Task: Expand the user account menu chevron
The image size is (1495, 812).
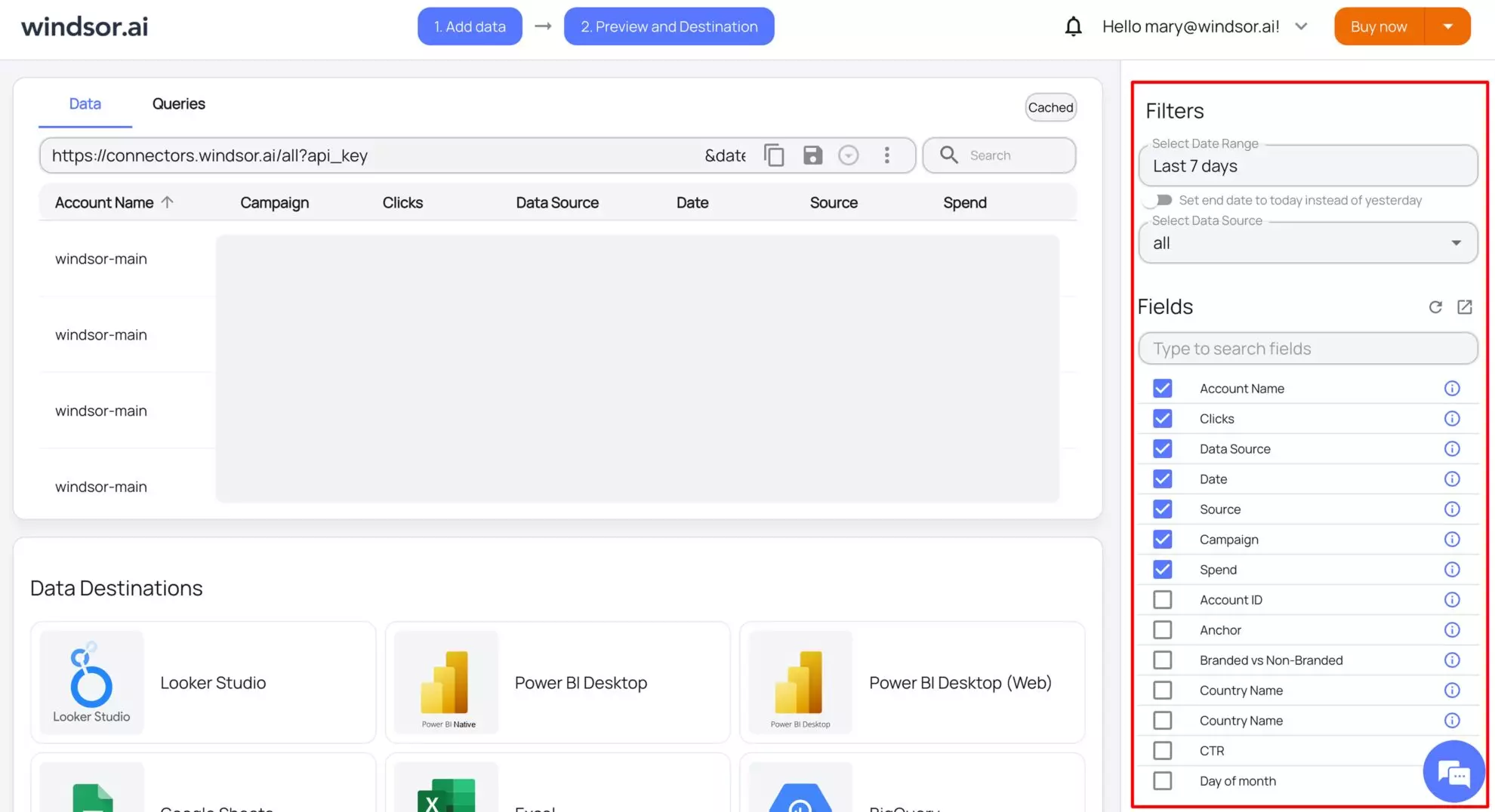Action: coord(1301,26)
